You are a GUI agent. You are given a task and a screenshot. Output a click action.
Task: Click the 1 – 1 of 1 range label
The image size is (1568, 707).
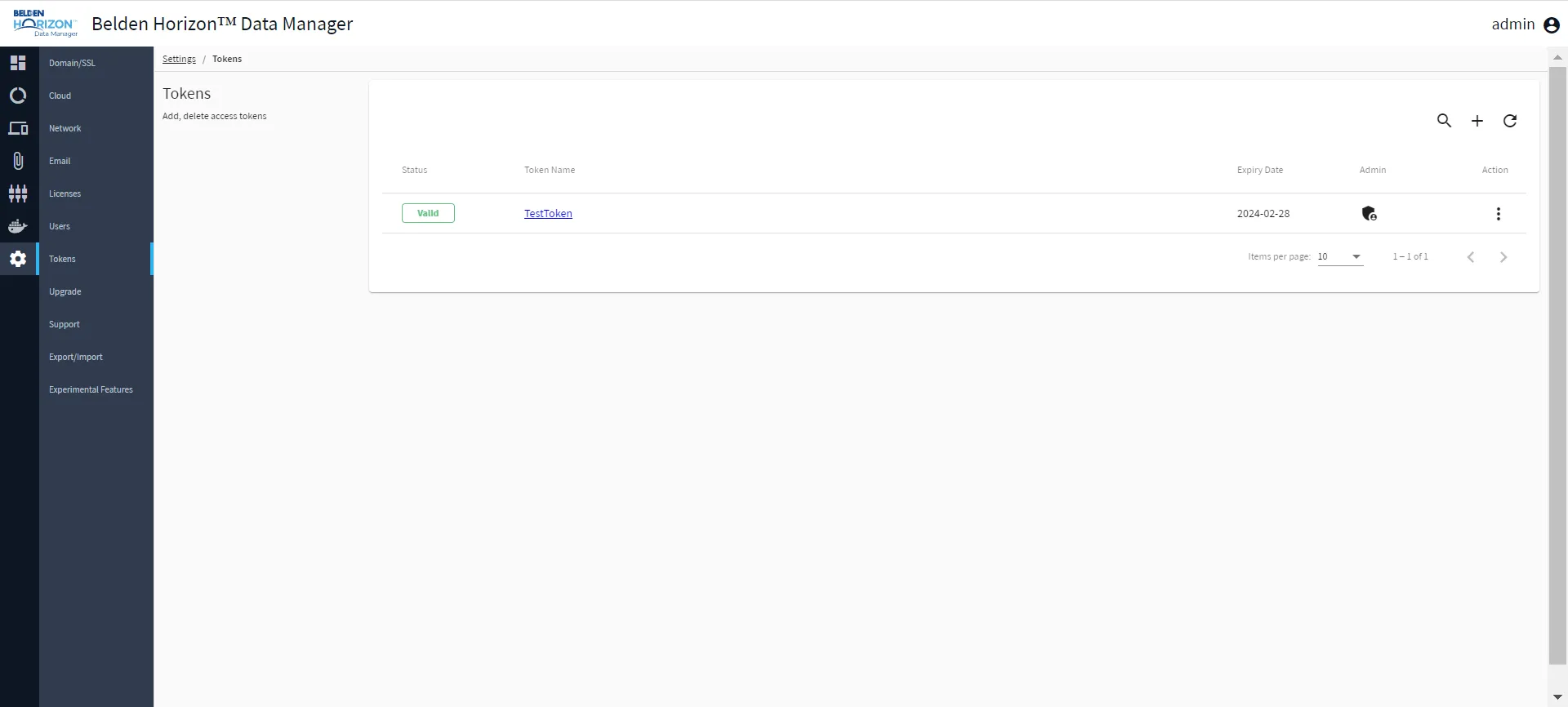tap(1410, 256)
